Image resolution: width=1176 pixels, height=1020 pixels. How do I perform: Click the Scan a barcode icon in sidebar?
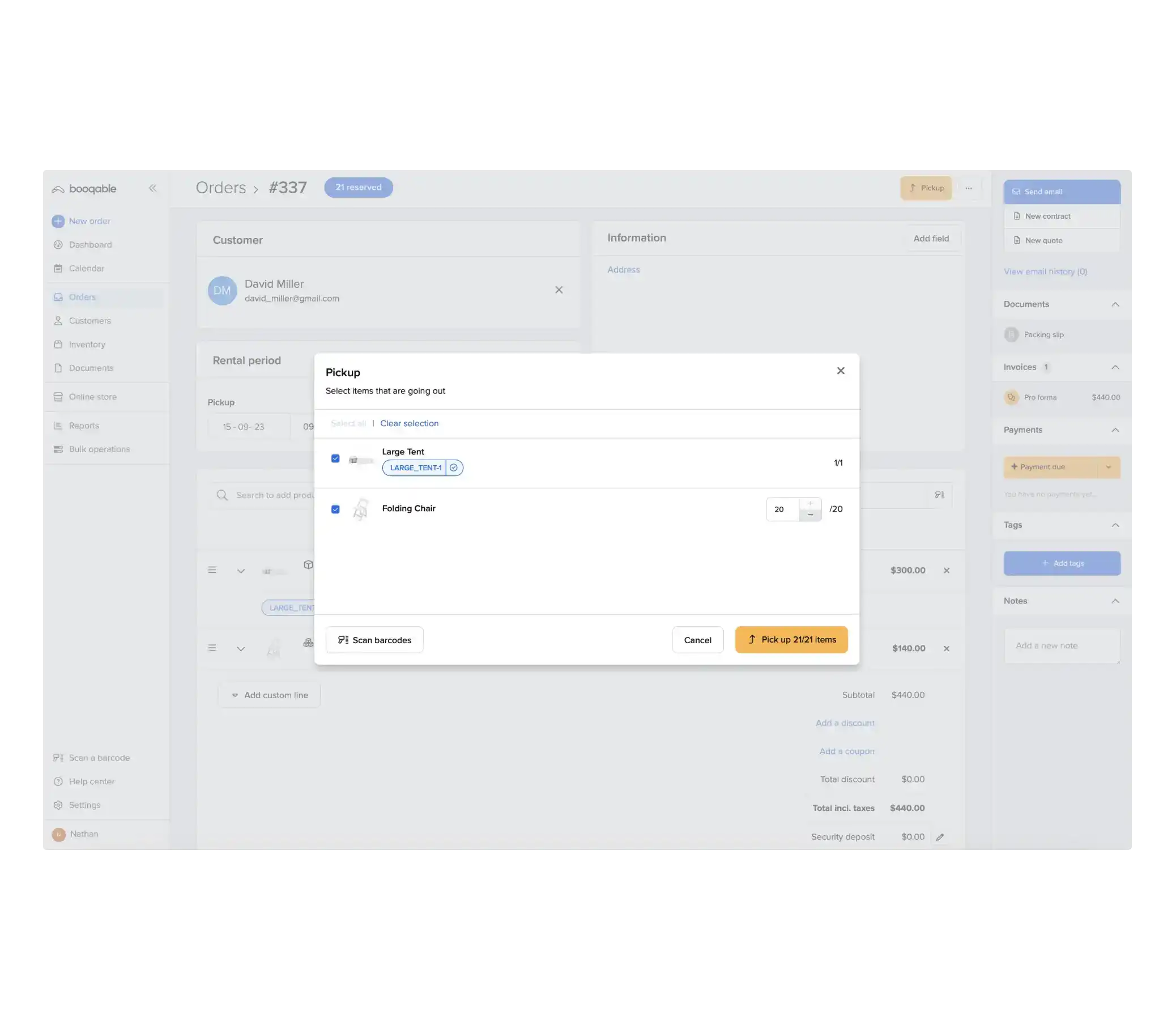click(x=58, y=757)
